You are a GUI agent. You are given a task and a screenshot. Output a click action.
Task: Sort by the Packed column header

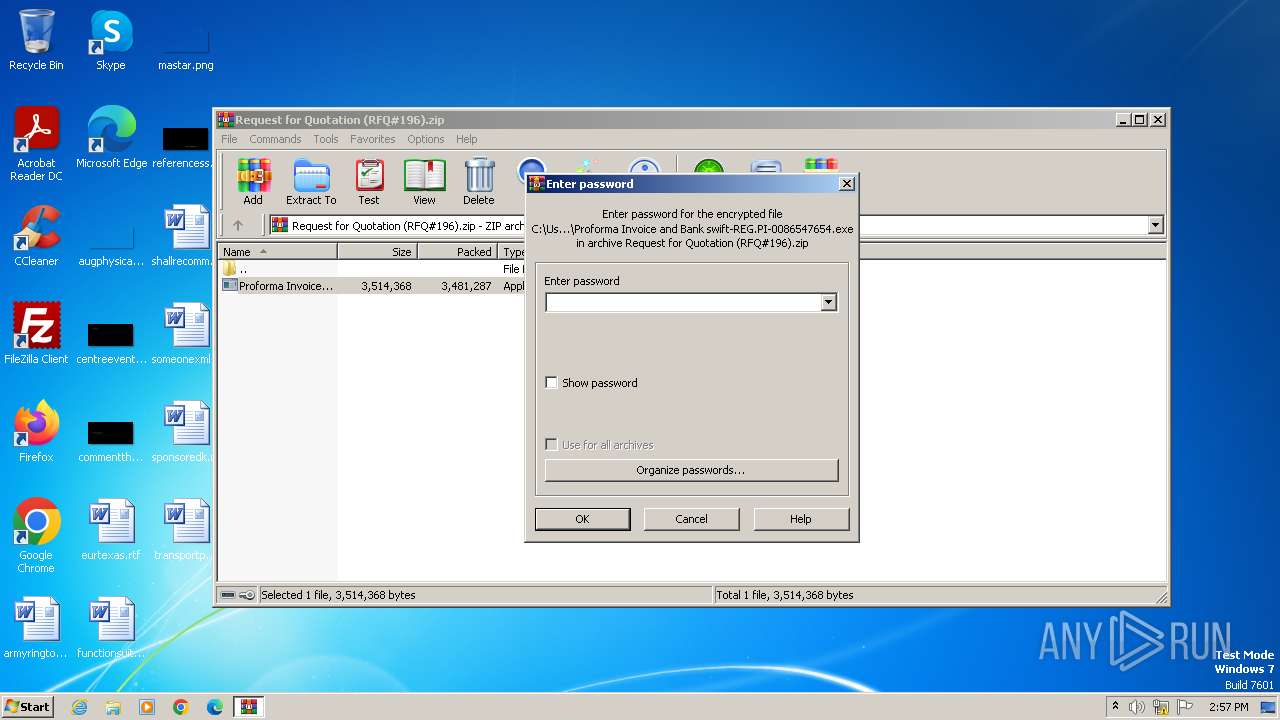pyautogui.click(x=457, y=252)
